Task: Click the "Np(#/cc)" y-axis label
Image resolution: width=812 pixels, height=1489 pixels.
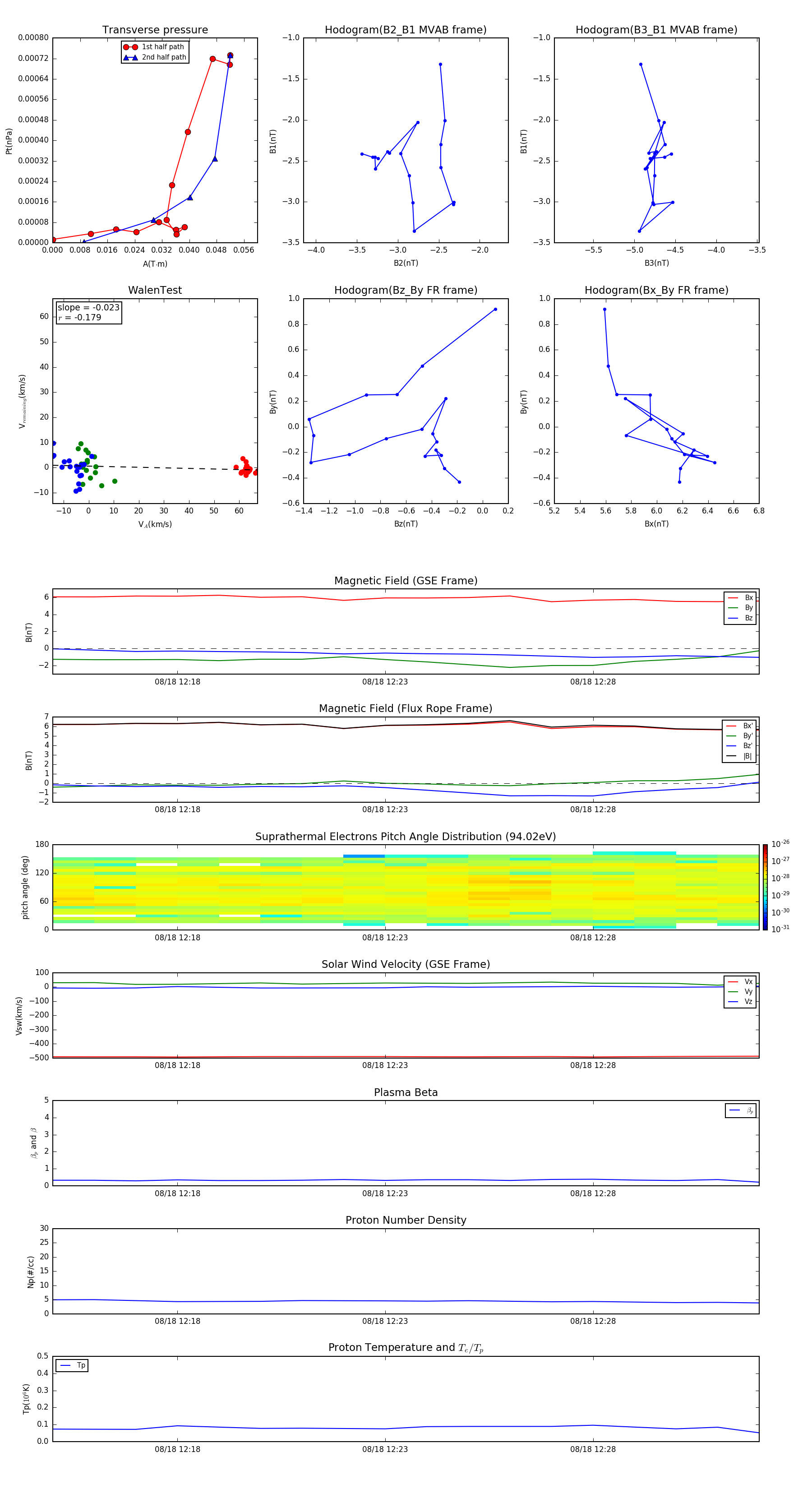Action: 31,1272
